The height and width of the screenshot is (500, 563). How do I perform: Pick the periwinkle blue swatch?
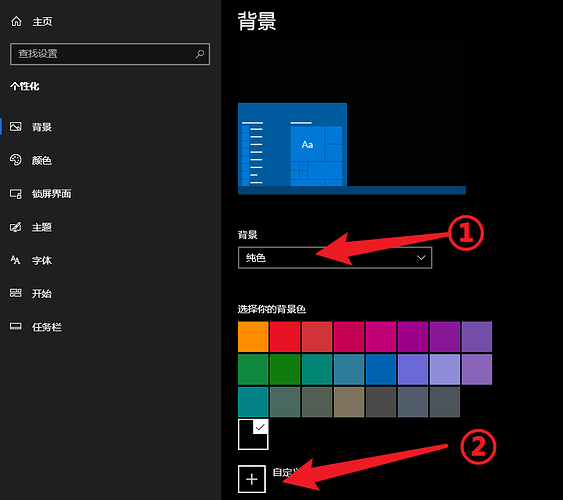pos(413,369)
